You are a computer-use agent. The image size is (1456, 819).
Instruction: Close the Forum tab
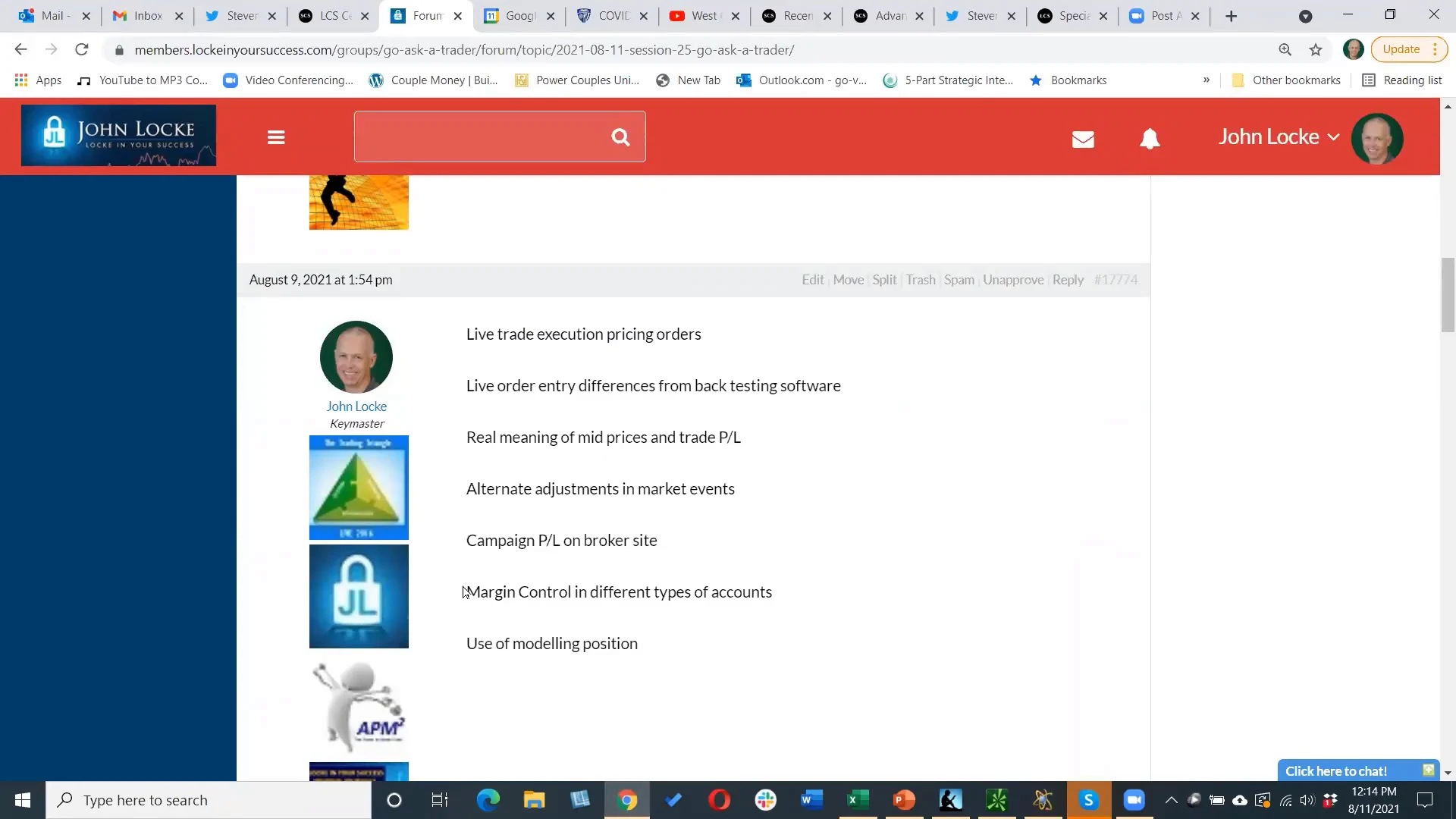pos(457,16)
